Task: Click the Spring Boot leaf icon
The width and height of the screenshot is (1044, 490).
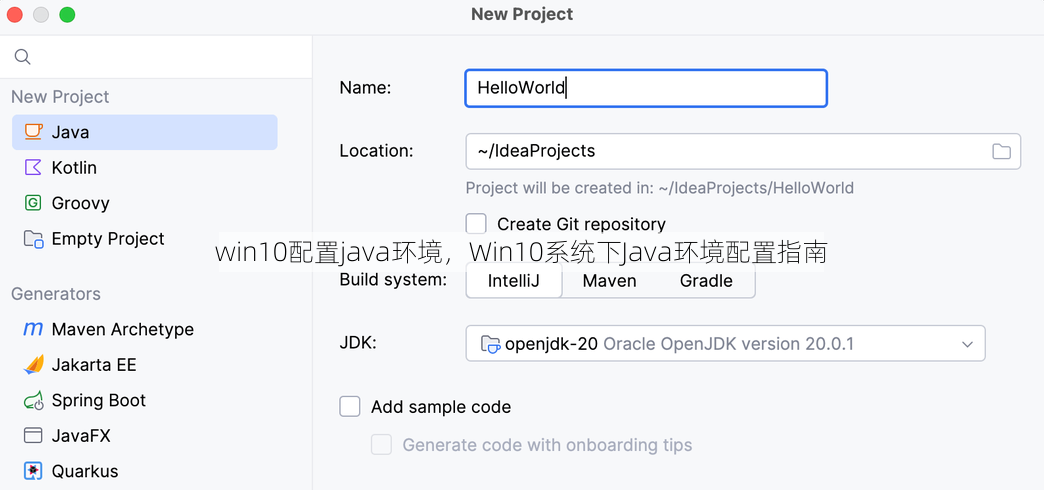Action: (x=33, y=400)
